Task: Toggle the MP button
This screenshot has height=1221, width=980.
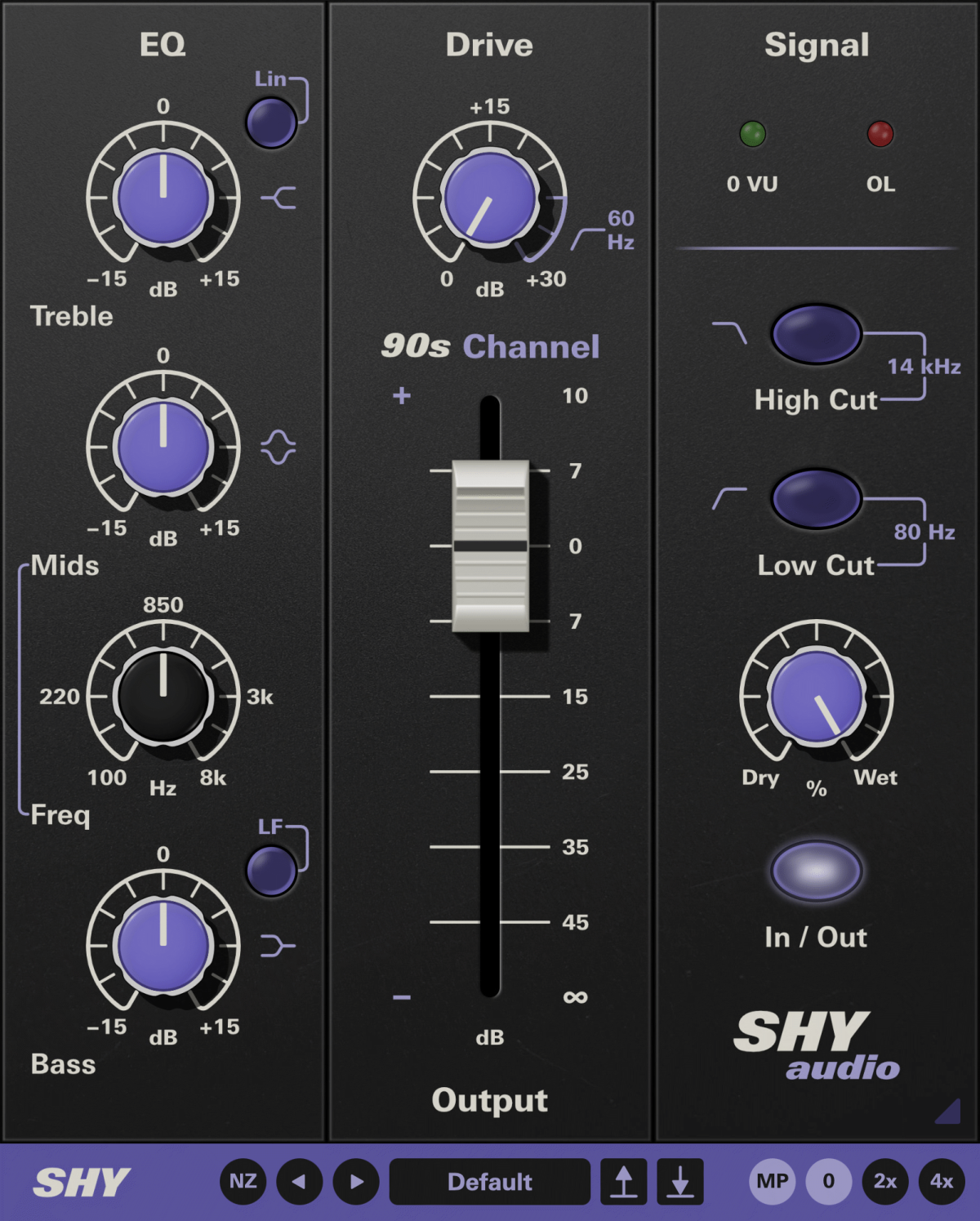Action: [773, 1182]
